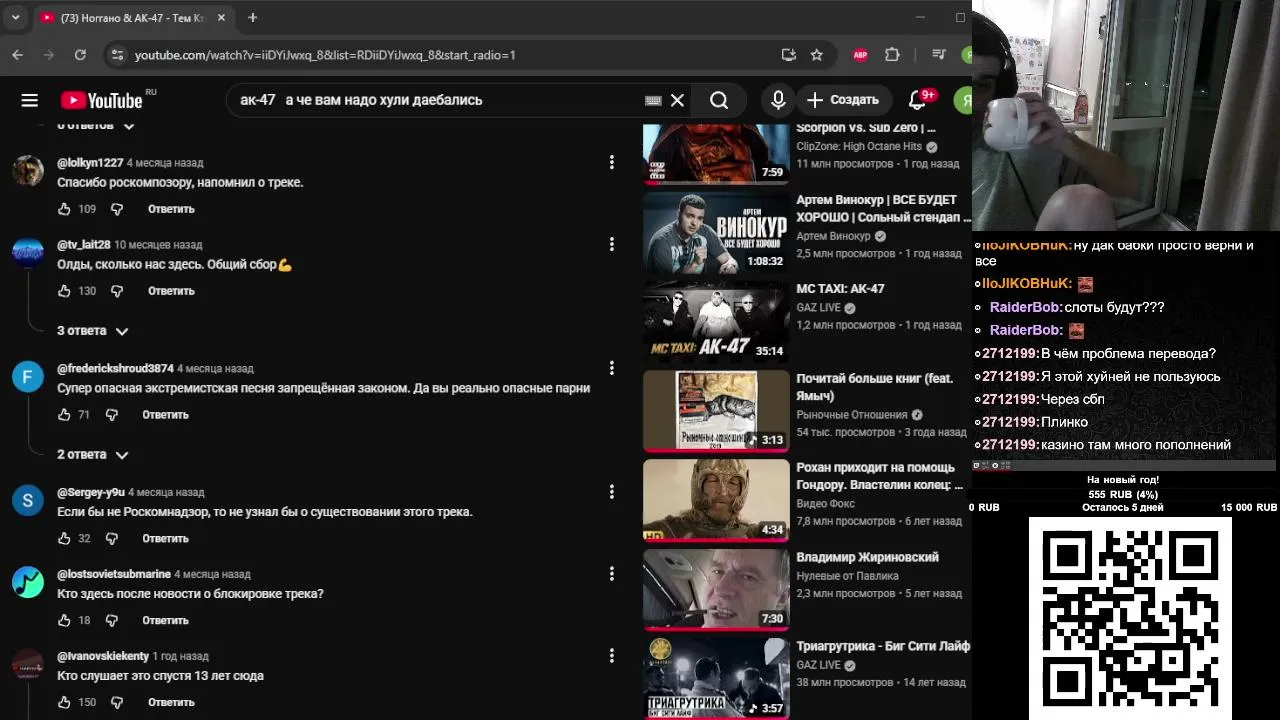Like the comment by @tv_lait28
The height and width of the screenshot is (720, 1280).
[64, 291]
